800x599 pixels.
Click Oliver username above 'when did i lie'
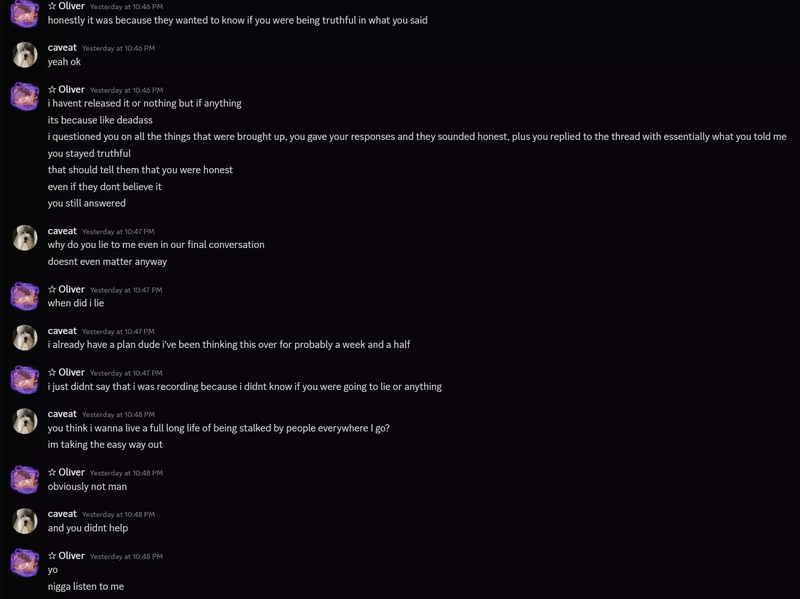coord(71,289)
